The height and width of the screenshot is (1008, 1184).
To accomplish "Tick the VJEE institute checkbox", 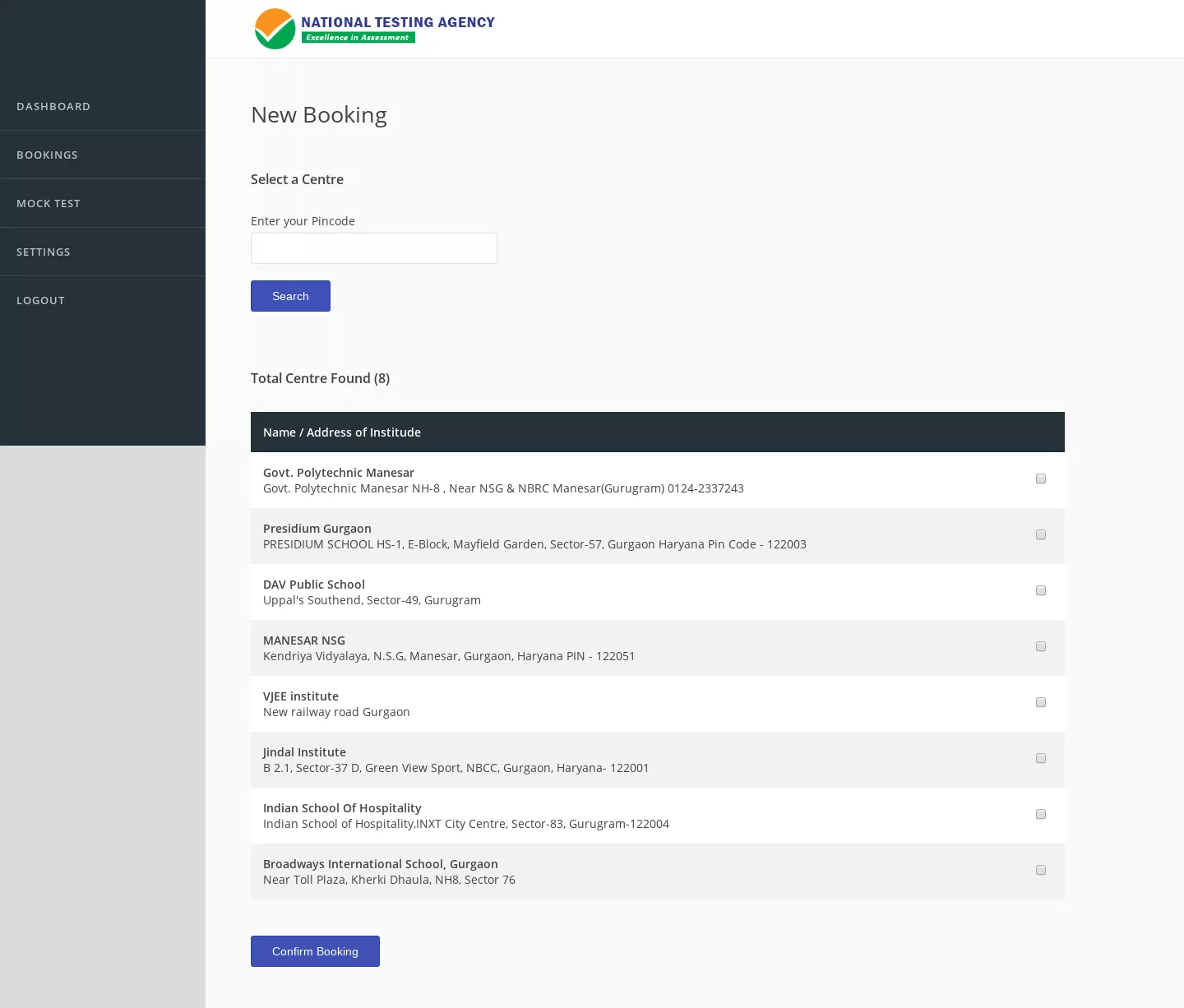I will click(1041, 702).
